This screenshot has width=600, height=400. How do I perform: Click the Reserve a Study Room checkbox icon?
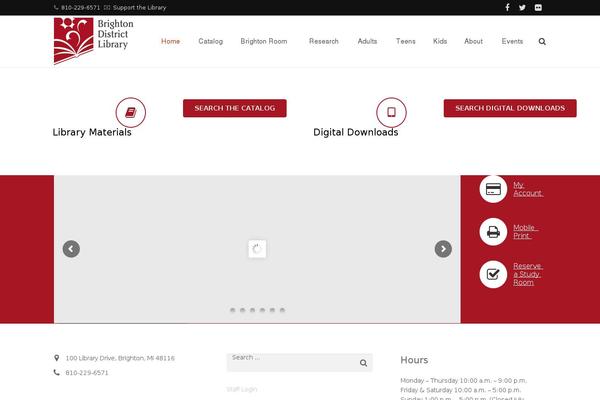pos(492,274)
